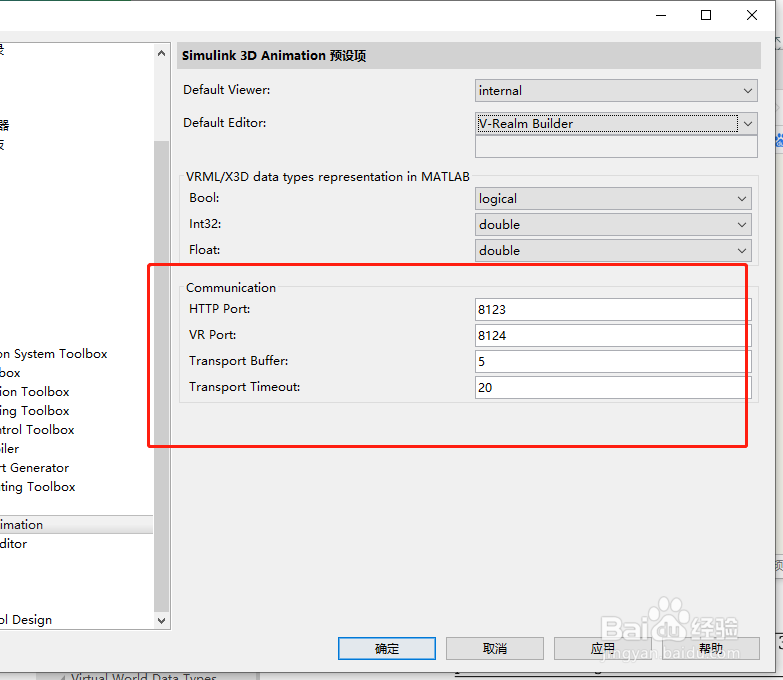Click the tree panel scroll up arrow

(x=161, y=53)
